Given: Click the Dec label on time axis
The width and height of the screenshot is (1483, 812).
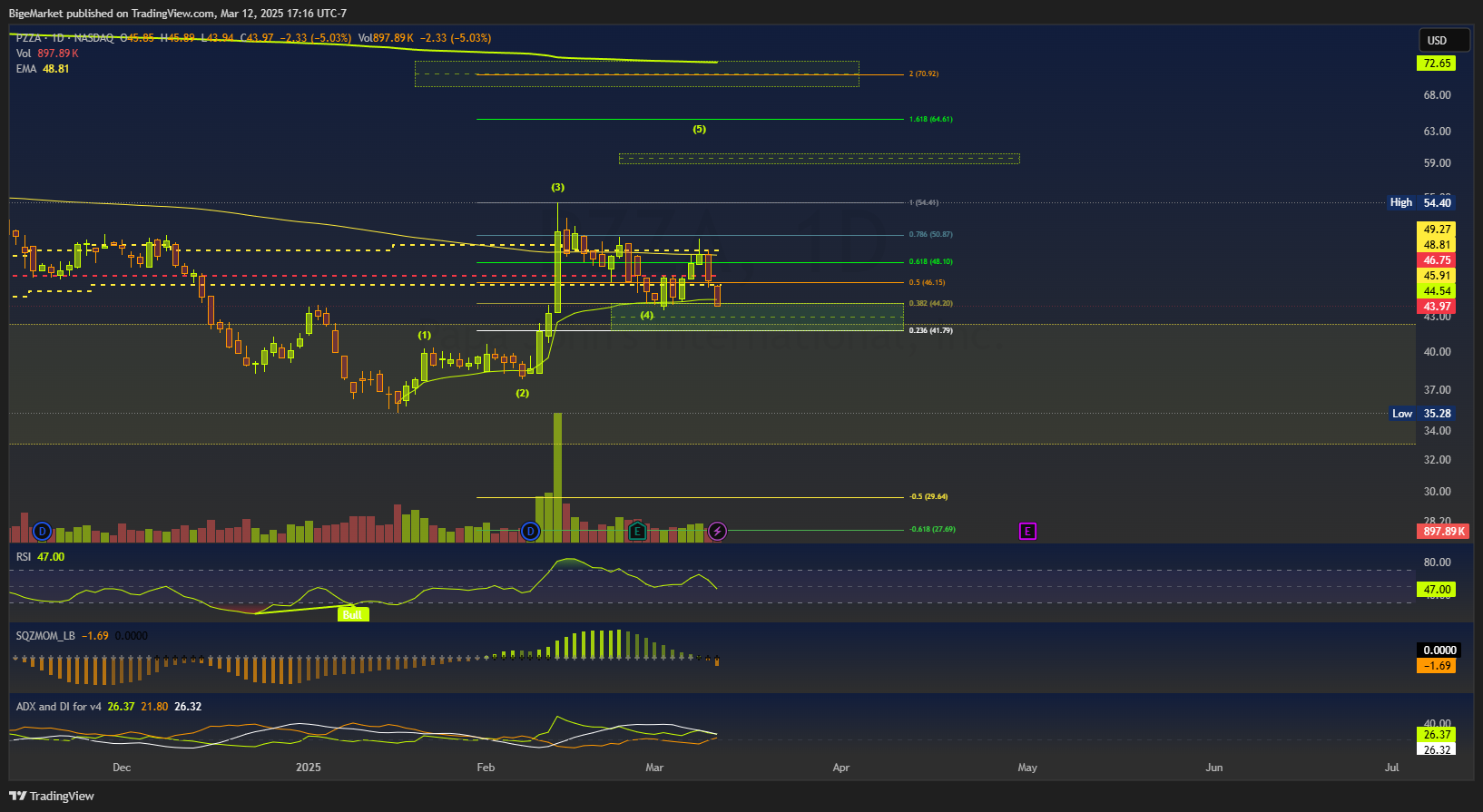Looking at the screenshot, I should [122, 768].
